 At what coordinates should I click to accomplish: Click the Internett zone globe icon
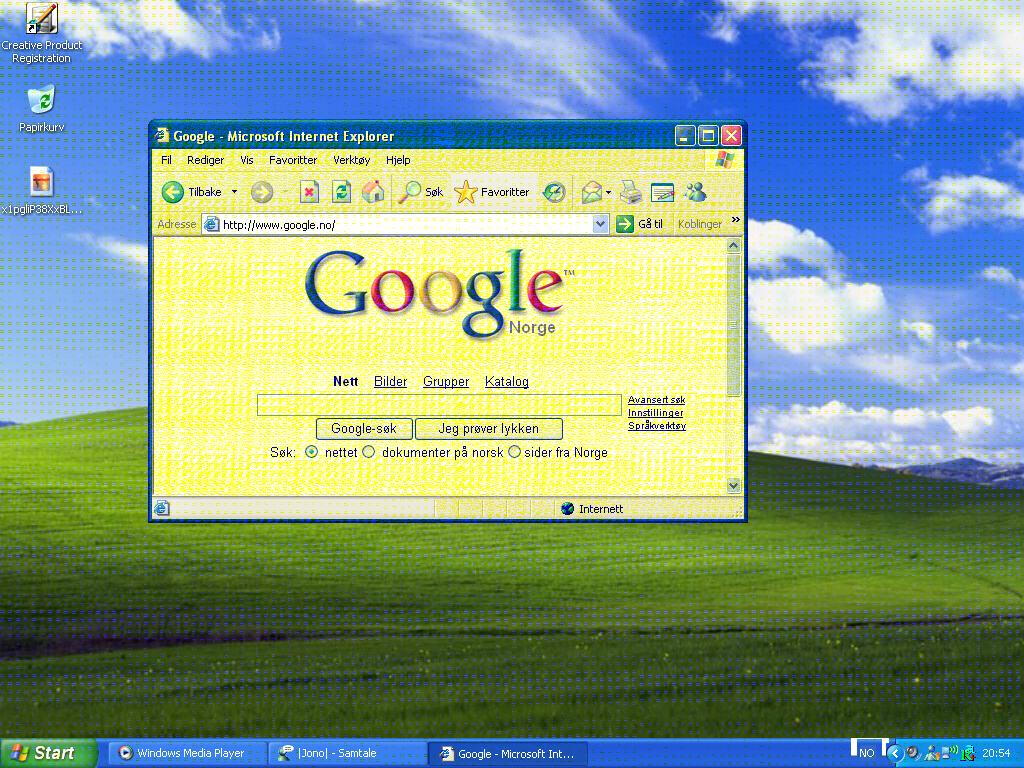pos(568,509)
